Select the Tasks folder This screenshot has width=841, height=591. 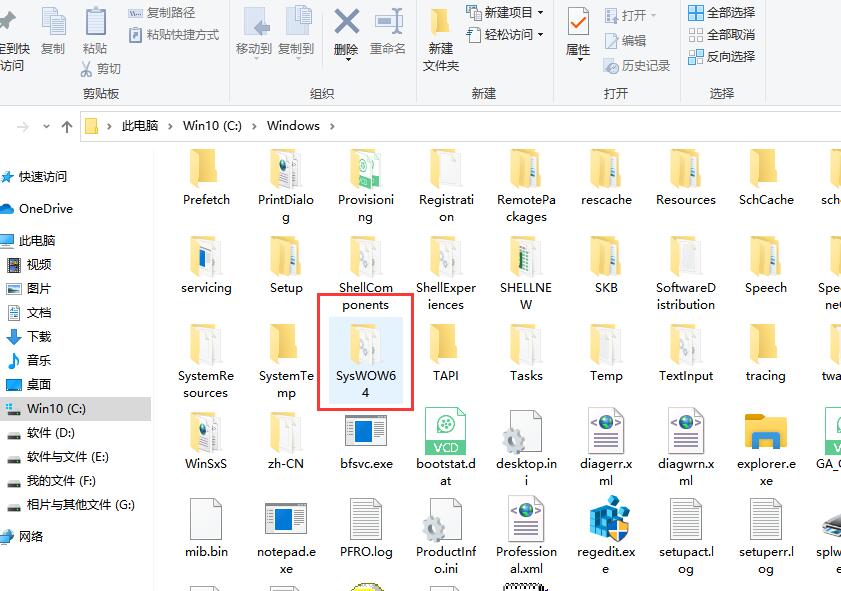pyautogui.click(x=526, y=353)
